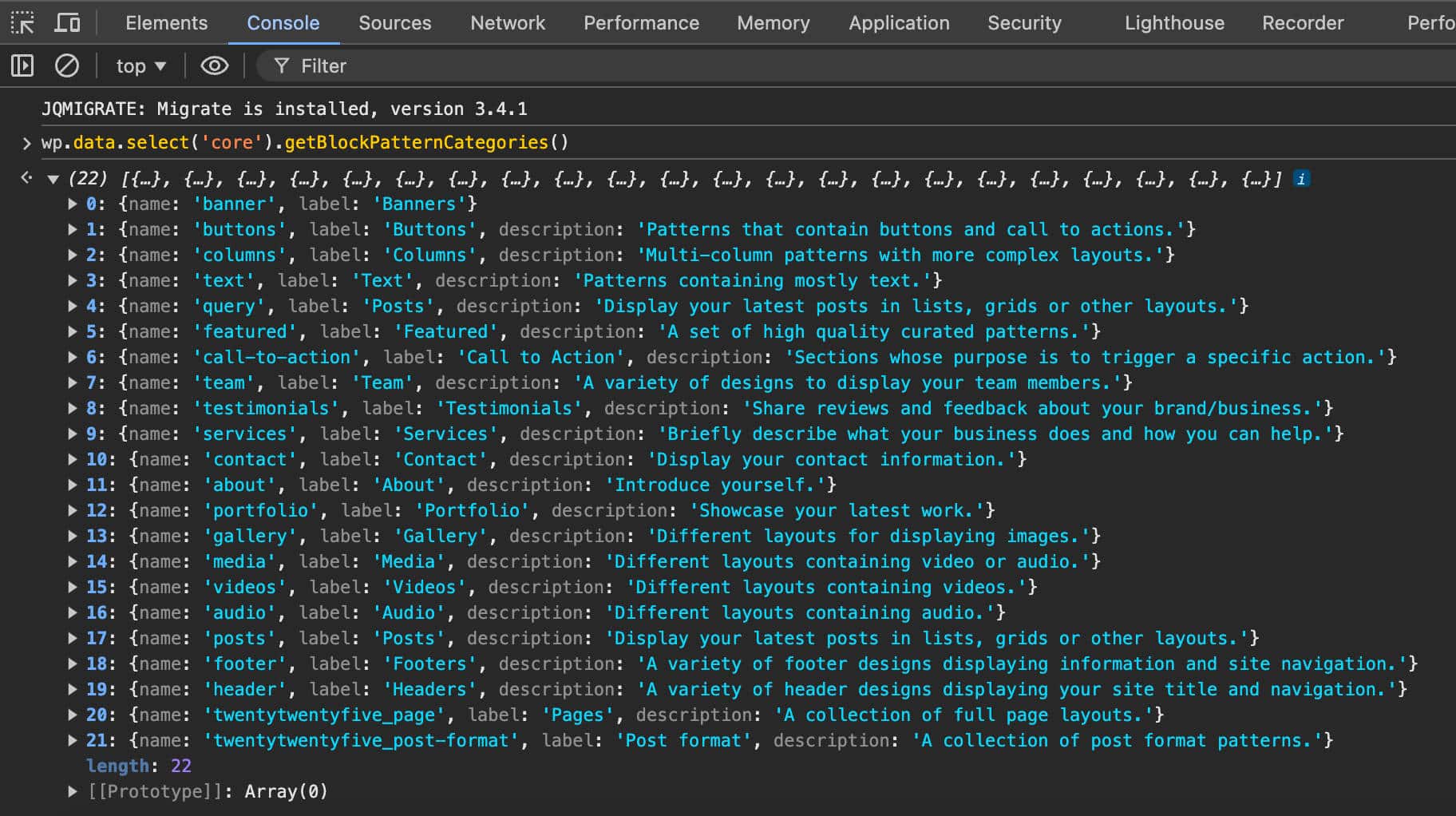Expand item 5 named 'featured'
Image resolution: width=1456 pixels, height=816 pixels.
pos(73,331)
